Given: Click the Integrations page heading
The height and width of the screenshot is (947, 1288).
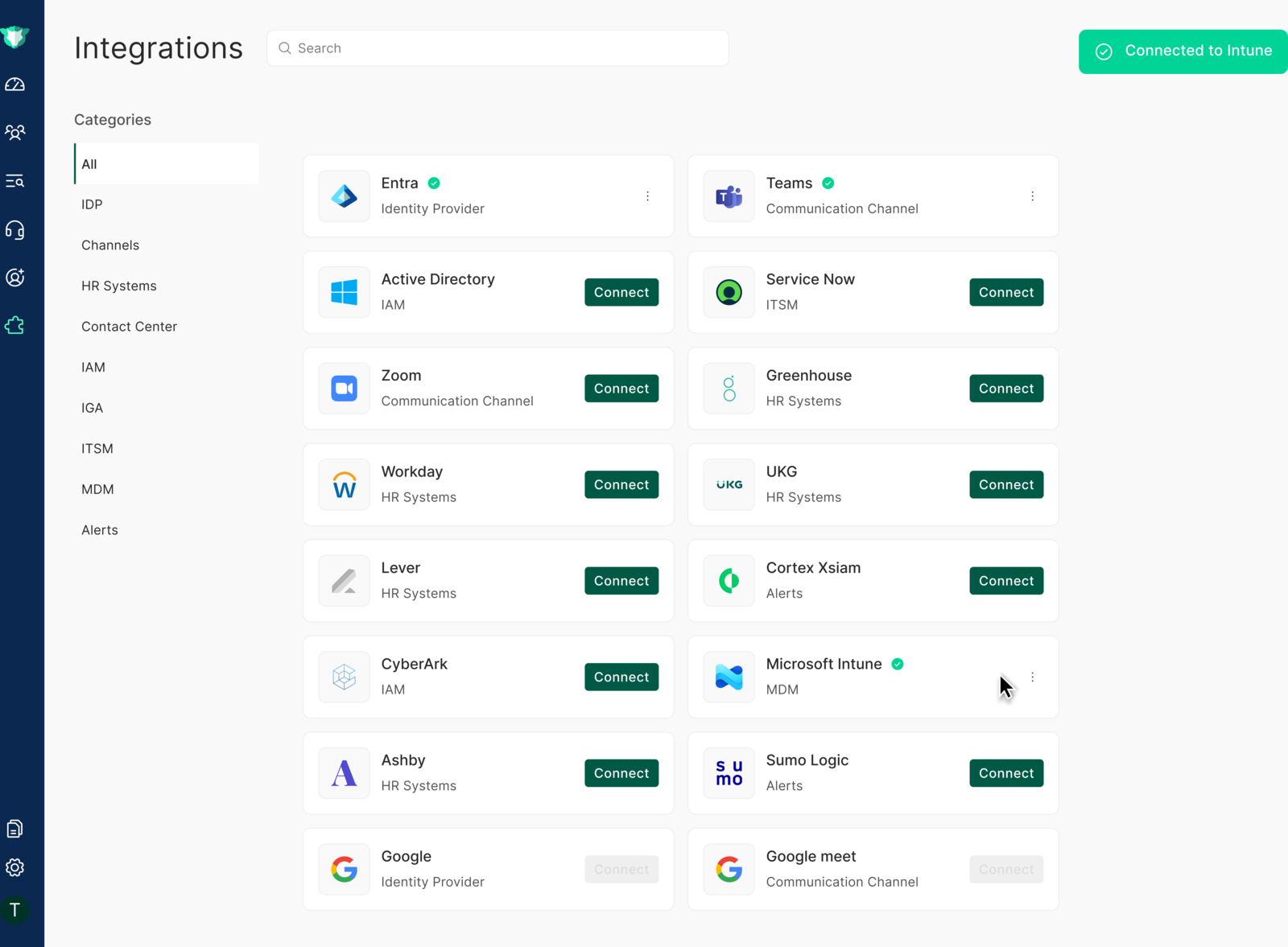Looking at the screenshot, I should (159, 48).
